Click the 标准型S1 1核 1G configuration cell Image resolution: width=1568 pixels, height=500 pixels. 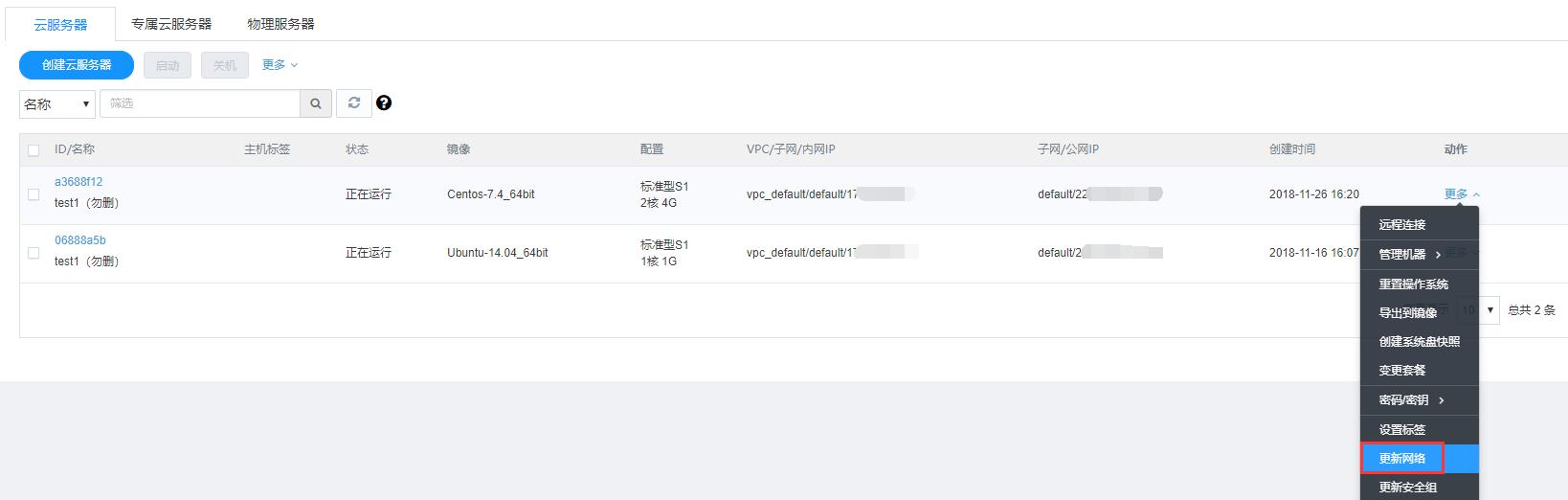[x=664, y=253]
